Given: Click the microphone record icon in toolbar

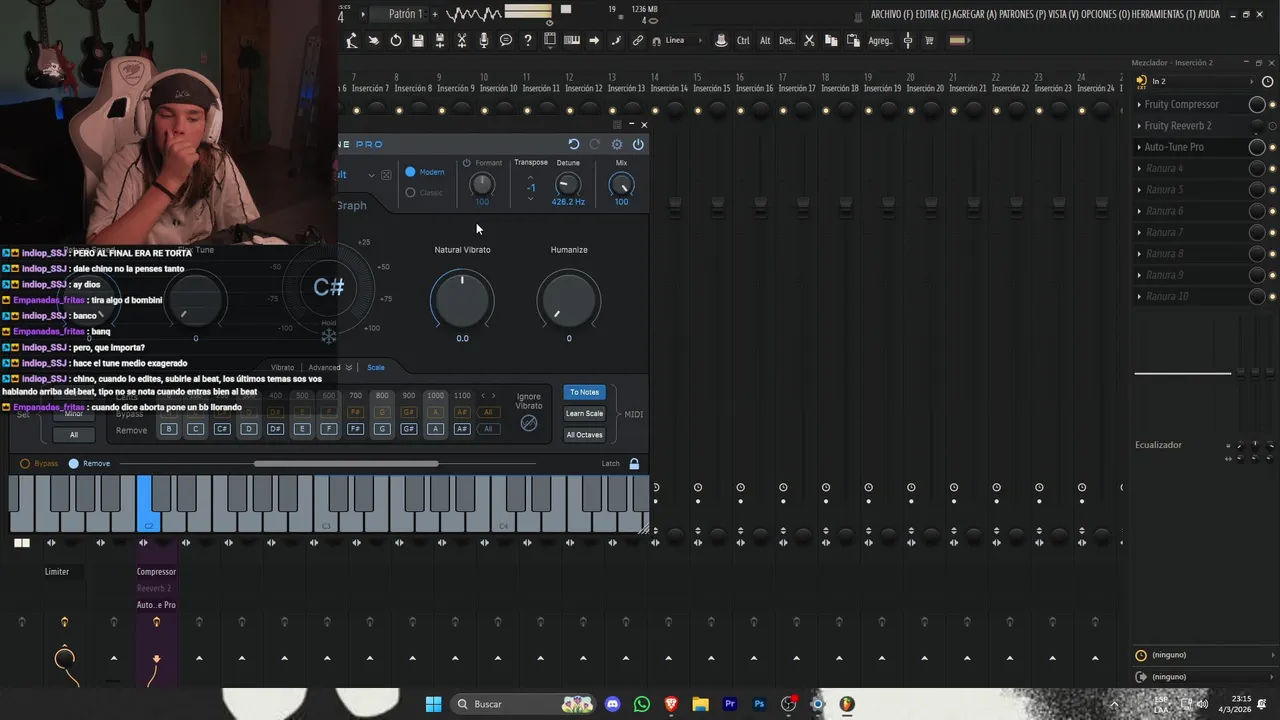Looking at the screenshot, I should pyautogui.click(x=484, y=41).
